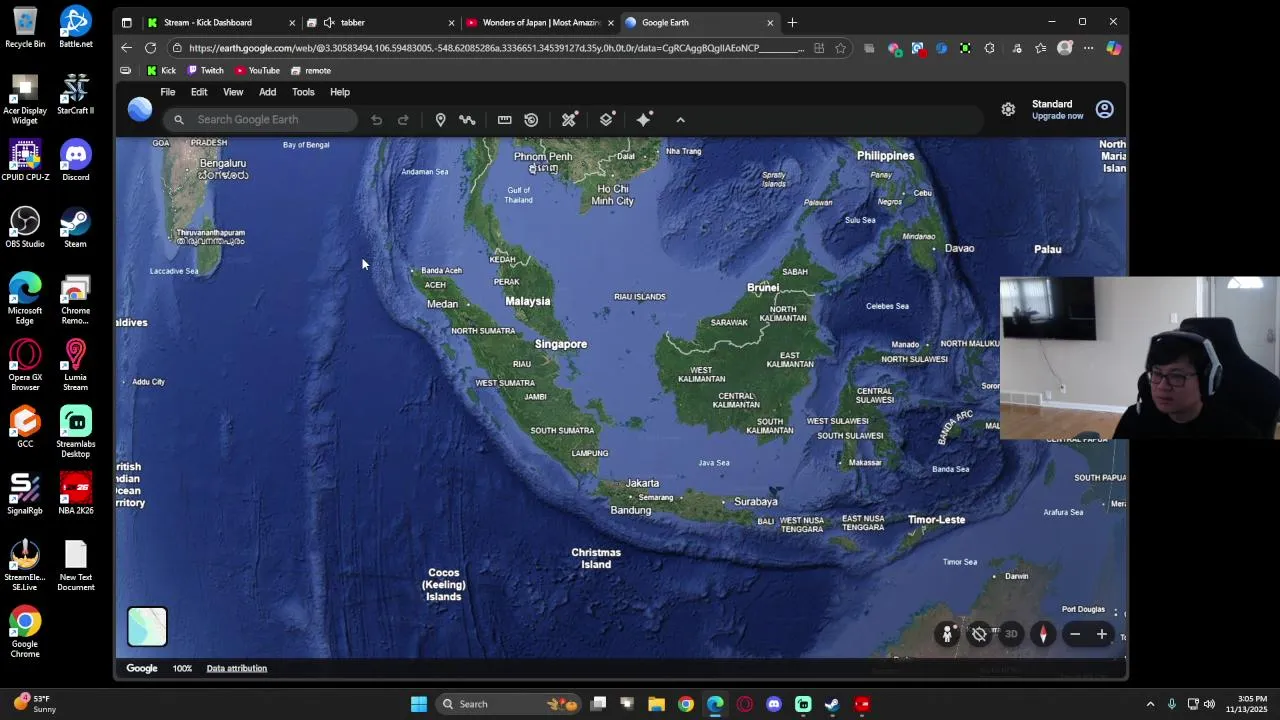Open the YouTube bookmark
This screenshot has height=720, width=1280.
coord(257,71)
